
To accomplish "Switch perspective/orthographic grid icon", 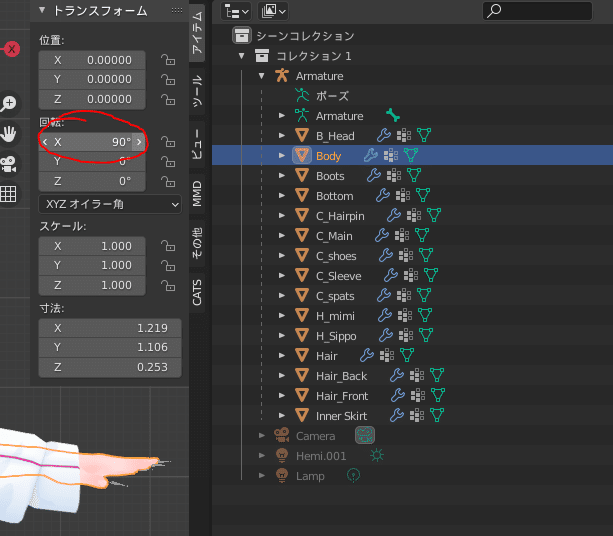I will pos(8,194).
